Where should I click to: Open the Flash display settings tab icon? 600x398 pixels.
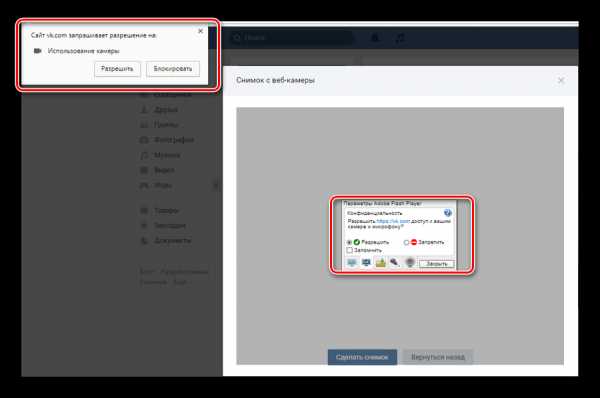click(352, 263)
